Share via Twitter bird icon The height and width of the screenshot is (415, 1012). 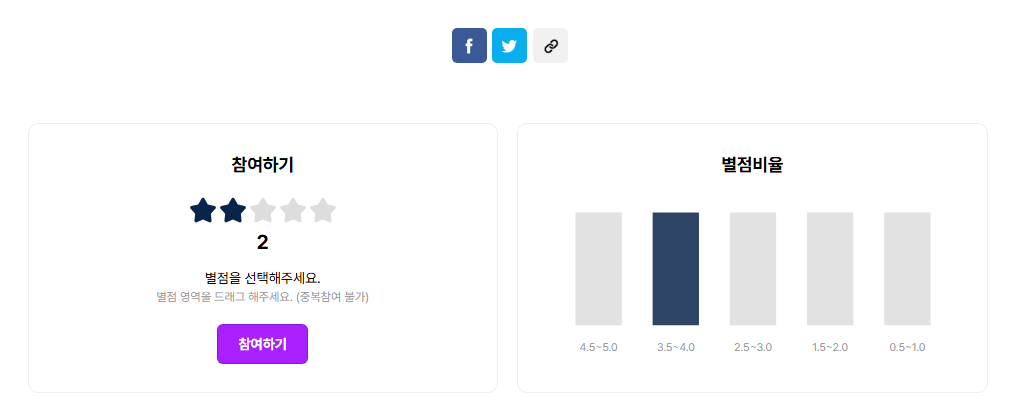pyautogui.click(x=509, y=46)
